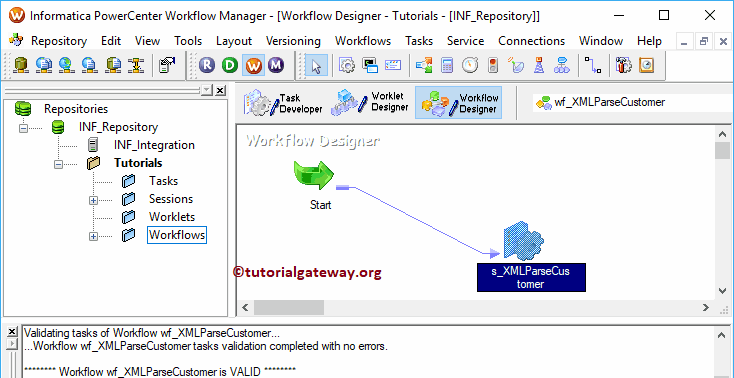Open the Tools menu
This screenshot has height=378, width=734.
point(188,41)
